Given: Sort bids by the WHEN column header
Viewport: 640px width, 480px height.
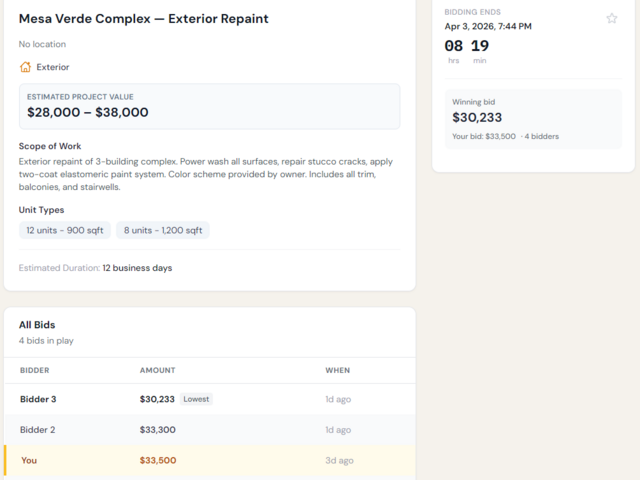Looking at the screenshot, I should point(338,370).
